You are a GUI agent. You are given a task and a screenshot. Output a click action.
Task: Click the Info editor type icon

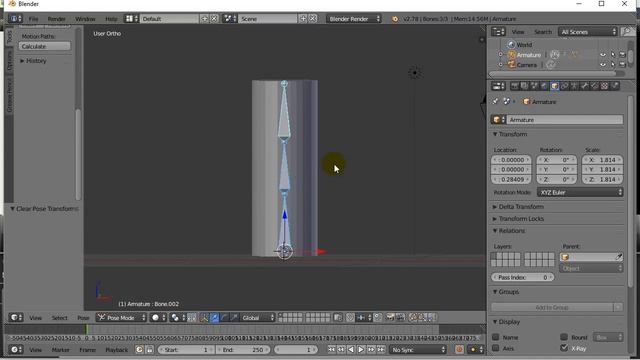click(15, 19)
